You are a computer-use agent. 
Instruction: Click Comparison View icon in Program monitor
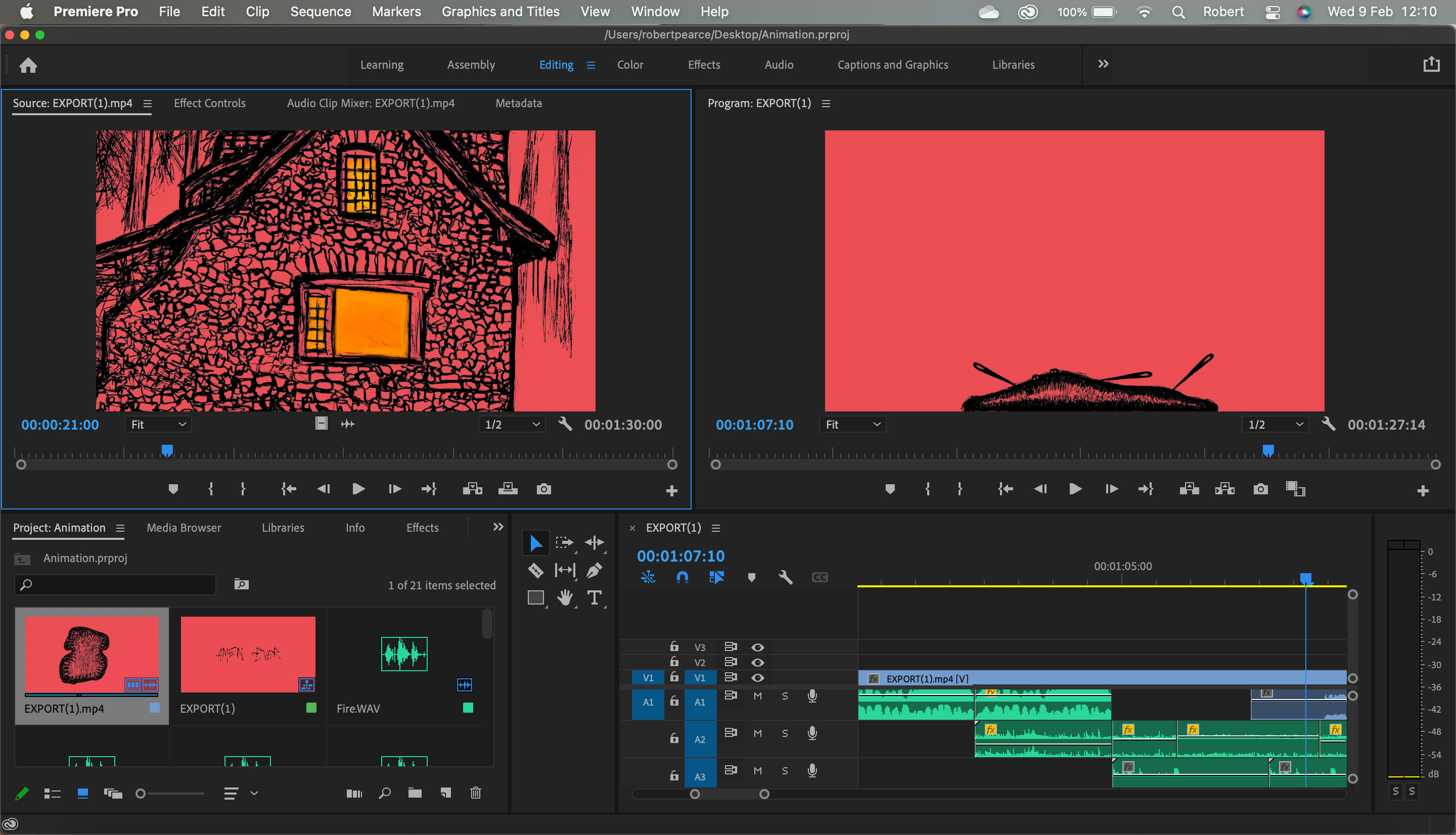tap(1295, 489)
